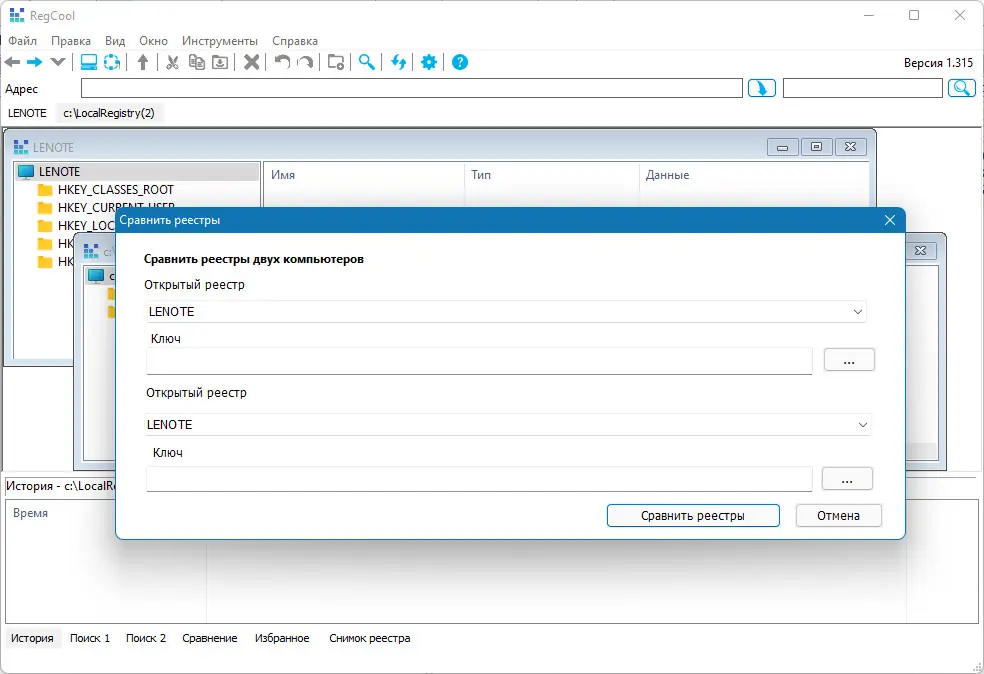Open the Вид menu

pos(115,41)
